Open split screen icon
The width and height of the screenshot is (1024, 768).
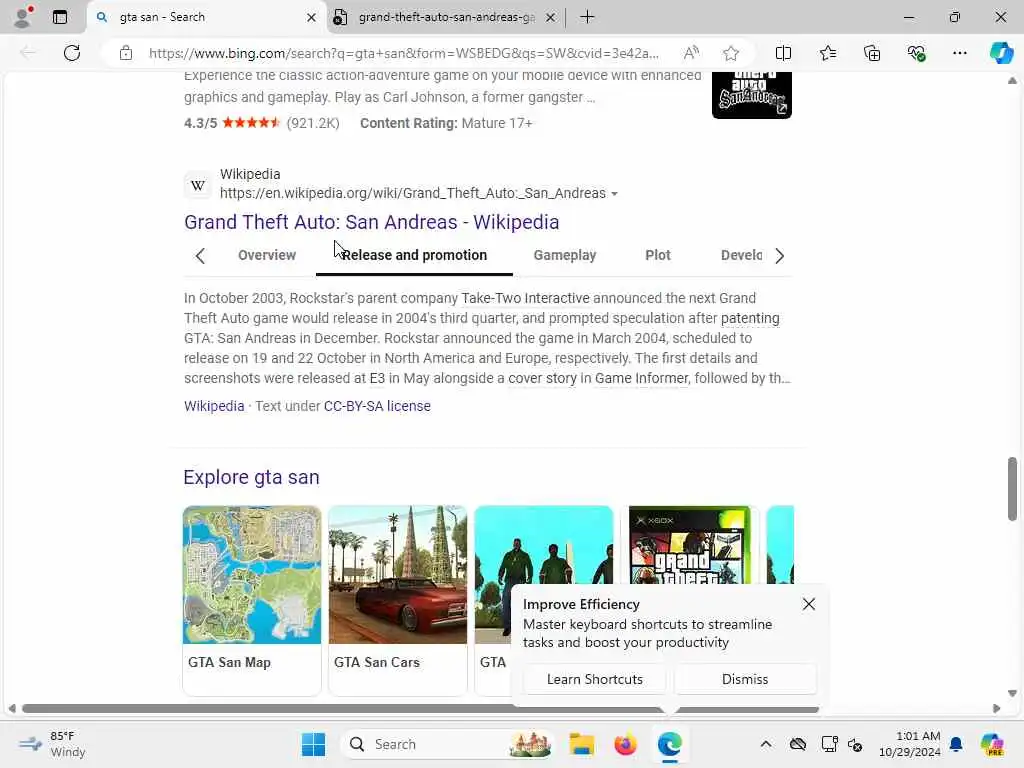coord(783,53)
